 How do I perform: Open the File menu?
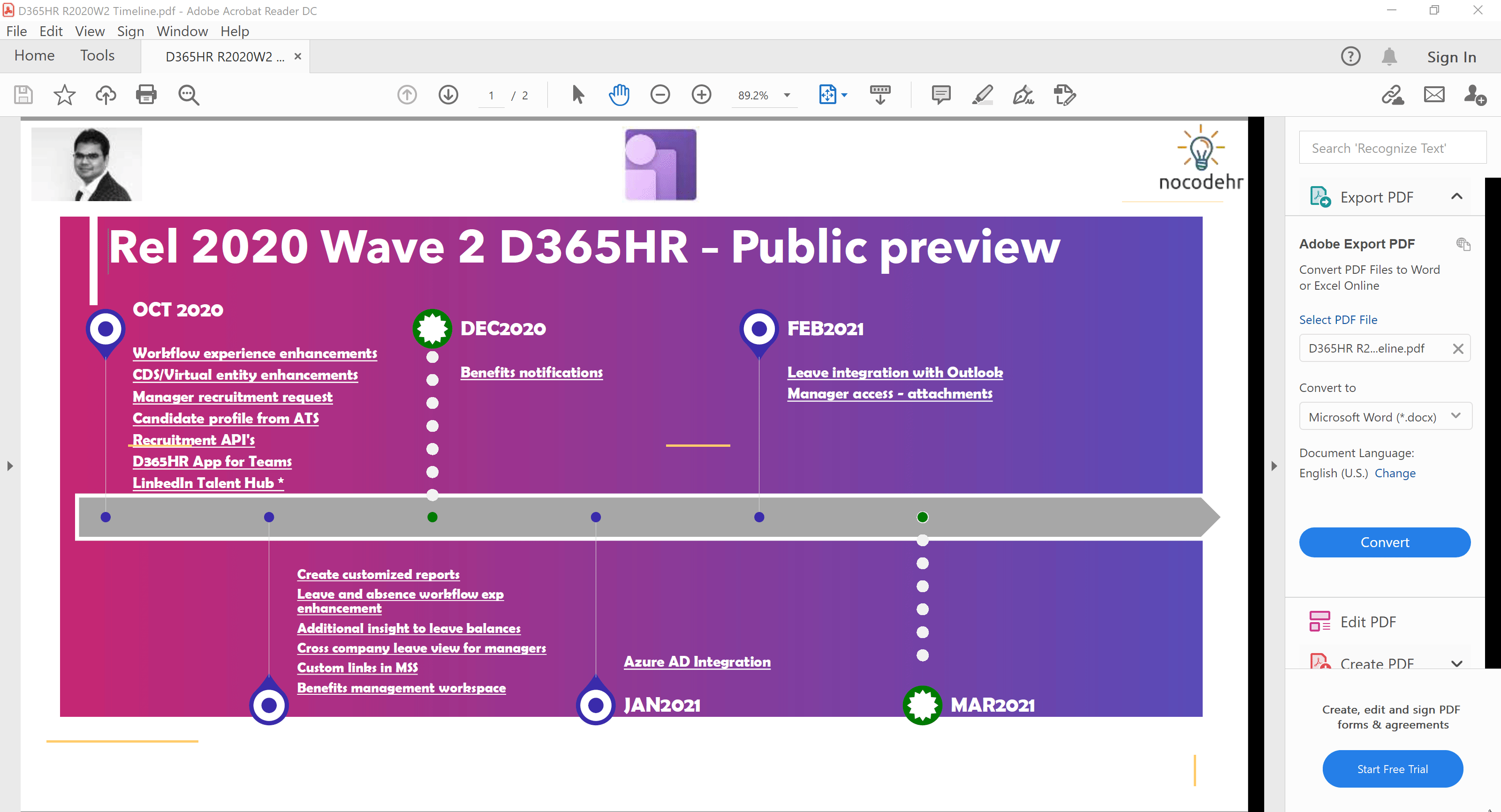[16, 31]
